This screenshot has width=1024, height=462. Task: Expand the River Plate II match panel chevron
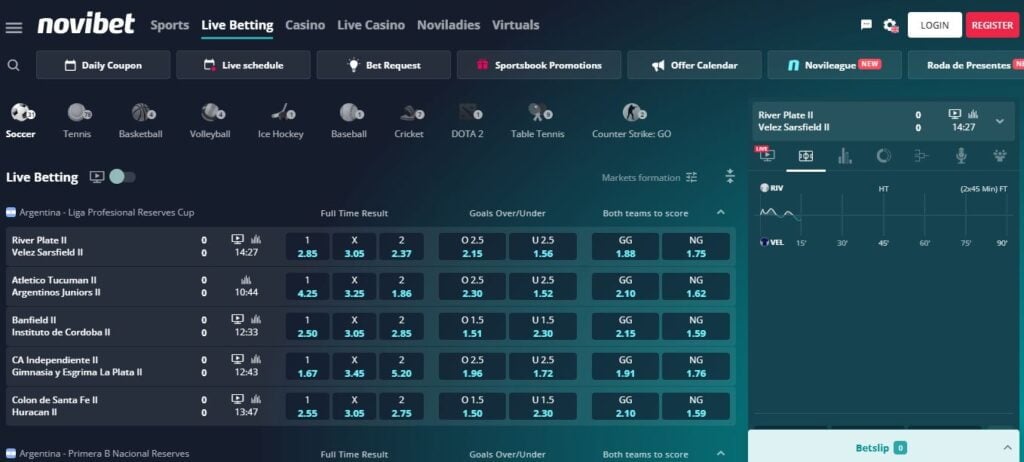[x=999, y=121]
